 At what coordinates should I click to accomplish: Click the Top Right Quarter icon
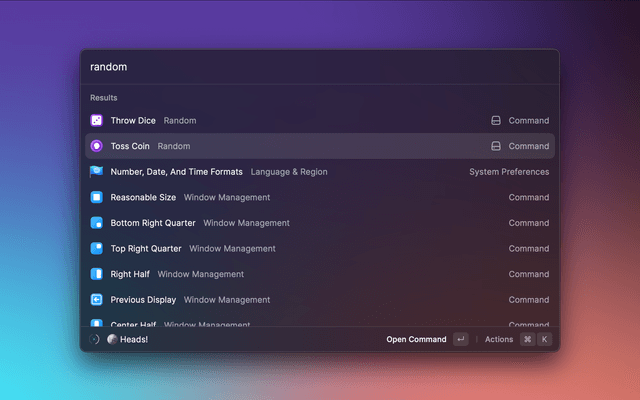97,248
